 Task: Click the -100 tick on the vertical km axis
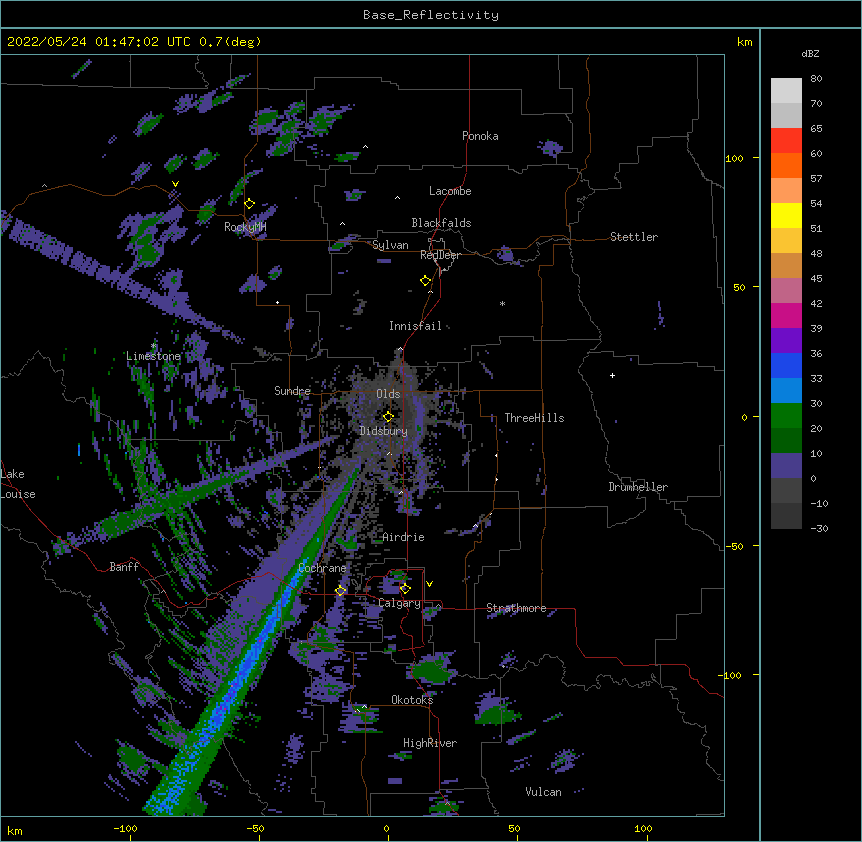click(x=731, y=675)
